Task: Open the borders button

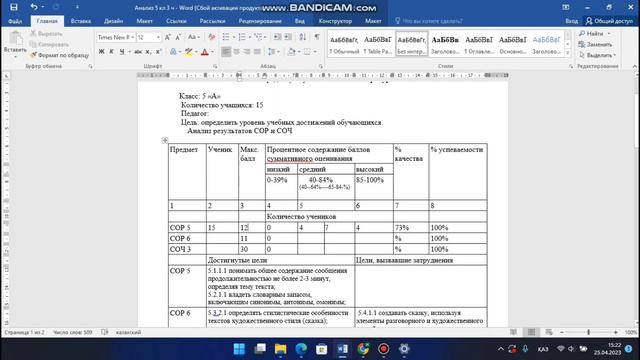Action: pyautogui.click(x=307, y=52)
